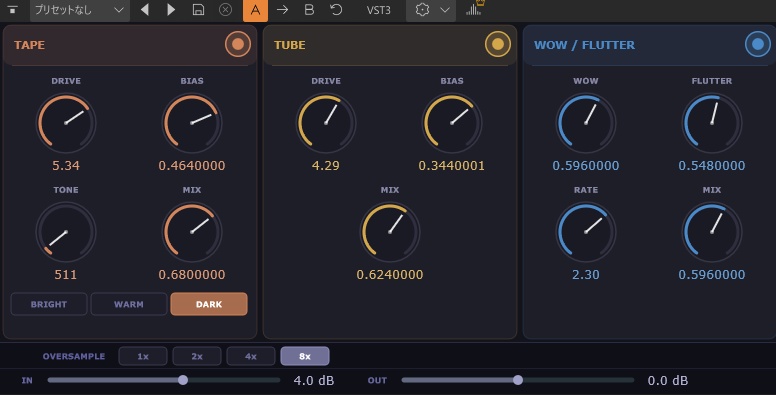Open the plugin settings gear icon
The width and height of the screenshot is (776, 395).
pyautogui.click(x=422, y=10)
